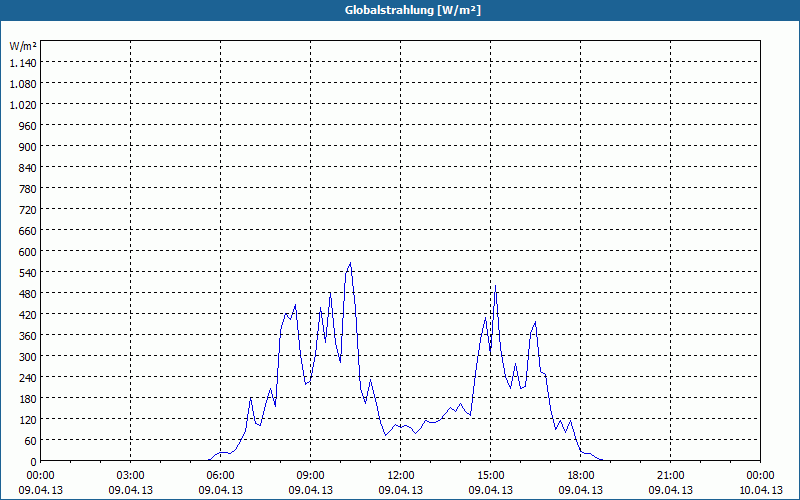This screenshot has height=500, width=800.
Task: Click the 12:00 time axis label
Action: tap(401, 476)
